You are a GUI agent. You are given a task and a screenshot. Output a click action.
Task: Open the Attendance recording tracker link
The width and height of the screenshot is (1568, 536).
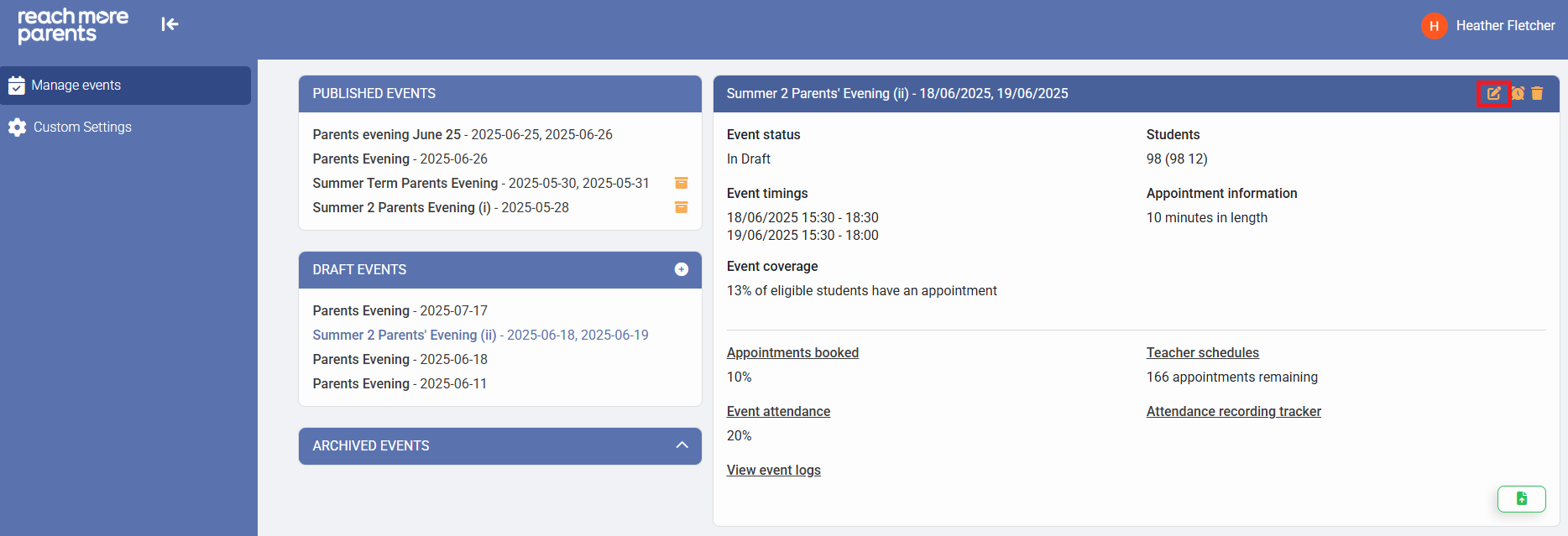click(x=1233, y=412)
